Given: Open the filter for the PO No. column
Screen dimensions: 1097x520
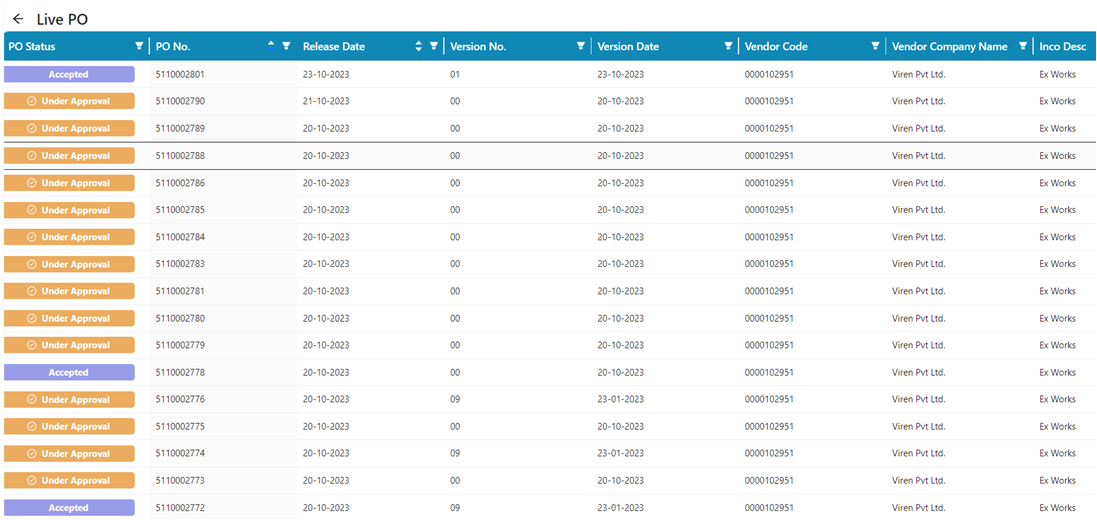Looking at the screenshot, I should point(285,46).
